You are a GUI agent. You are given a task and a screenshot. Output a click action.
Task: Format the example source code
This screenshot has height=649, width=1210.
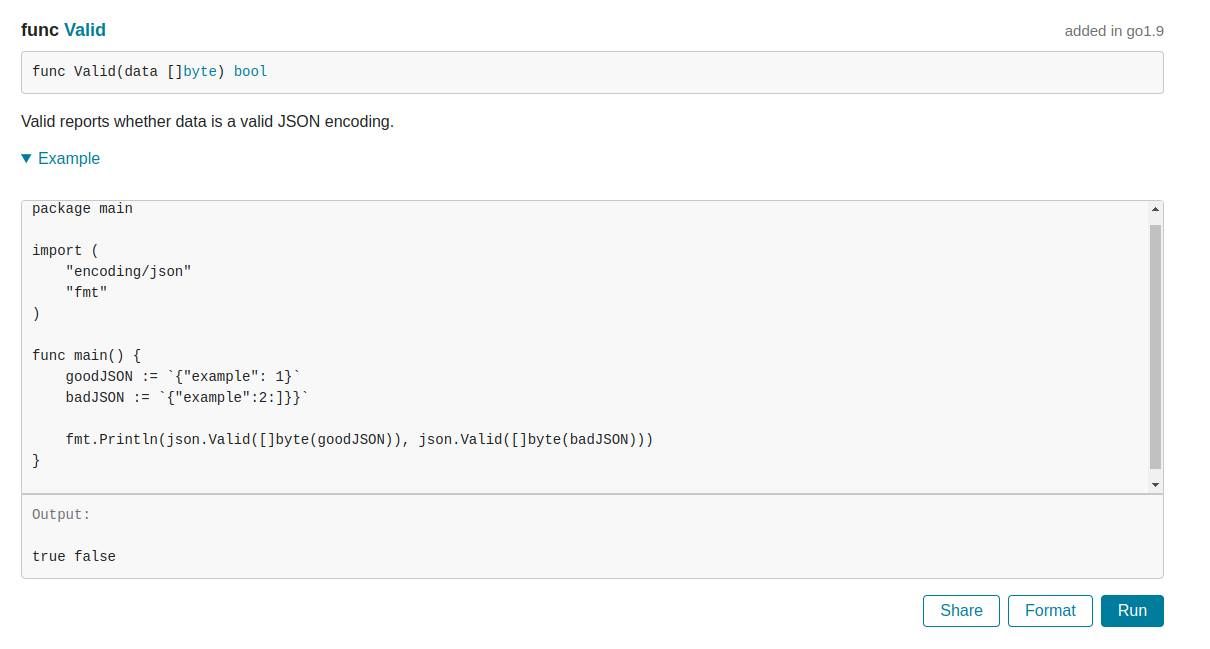[x=1050, y=610]
